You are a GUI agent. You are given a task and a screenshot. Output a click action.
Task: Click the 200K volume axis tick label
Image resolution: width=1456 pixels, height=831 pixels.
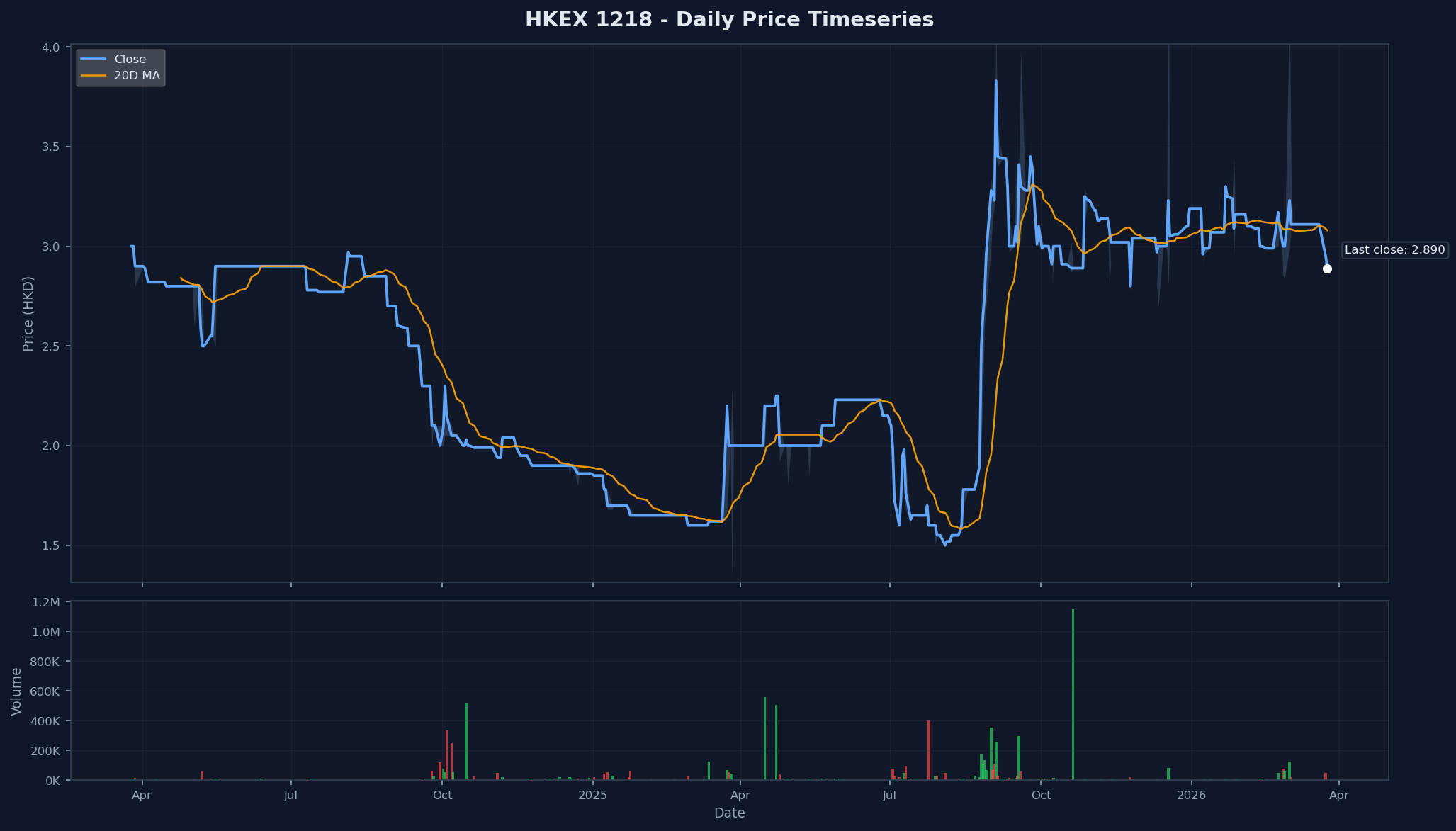[45, 751]
